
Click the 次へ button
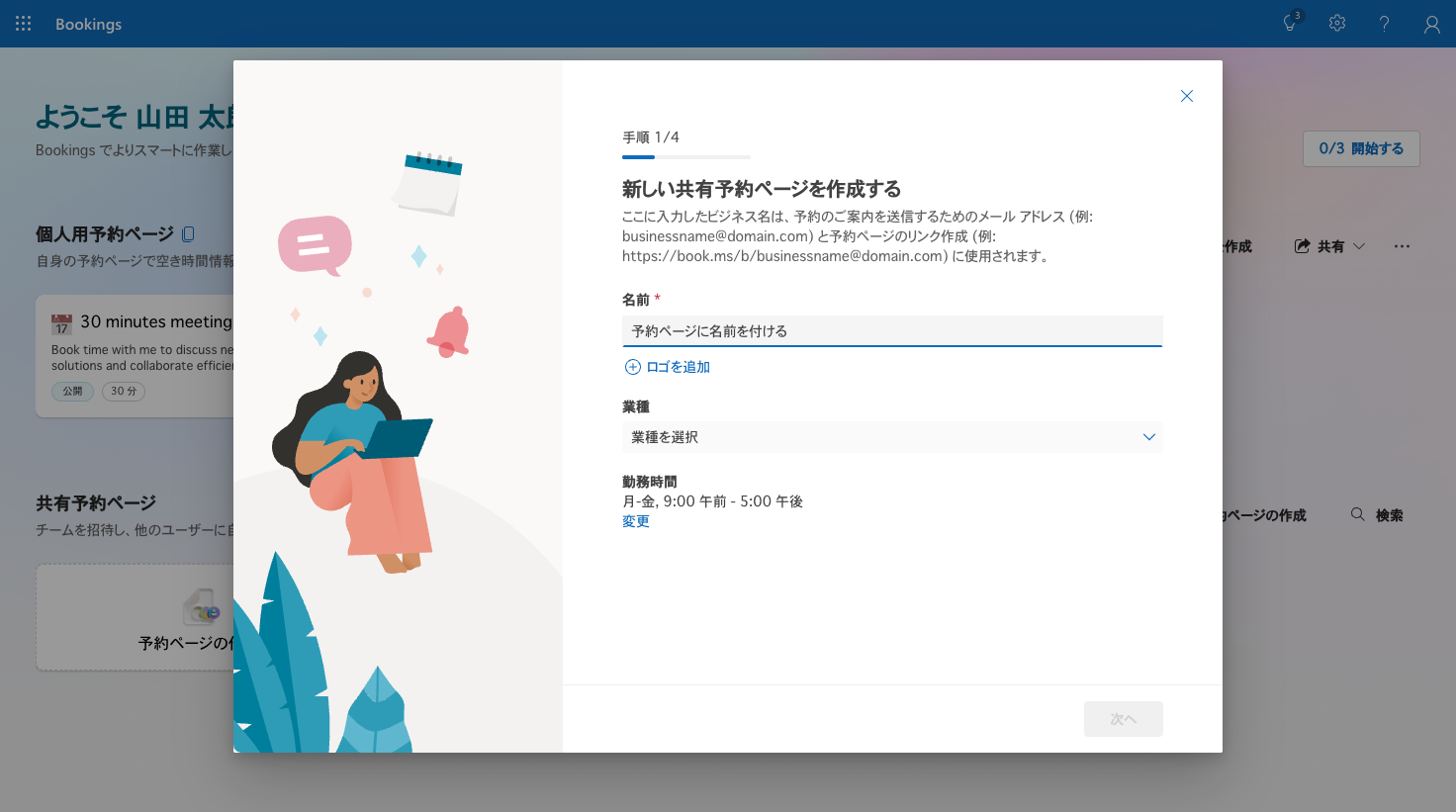pyautogui.click(x=1124, y=719)
